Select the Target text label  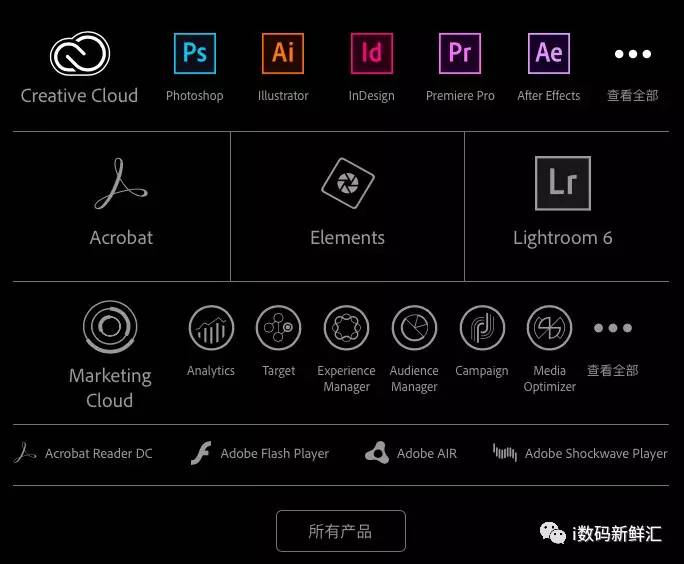click(279, 371)
